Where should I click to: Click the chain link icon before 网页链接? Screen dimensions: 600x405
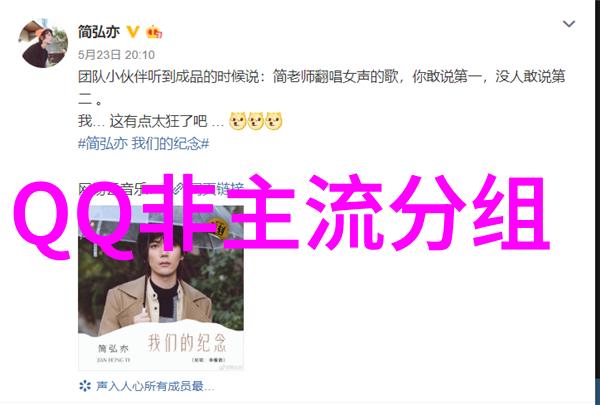tap(178, 188)
